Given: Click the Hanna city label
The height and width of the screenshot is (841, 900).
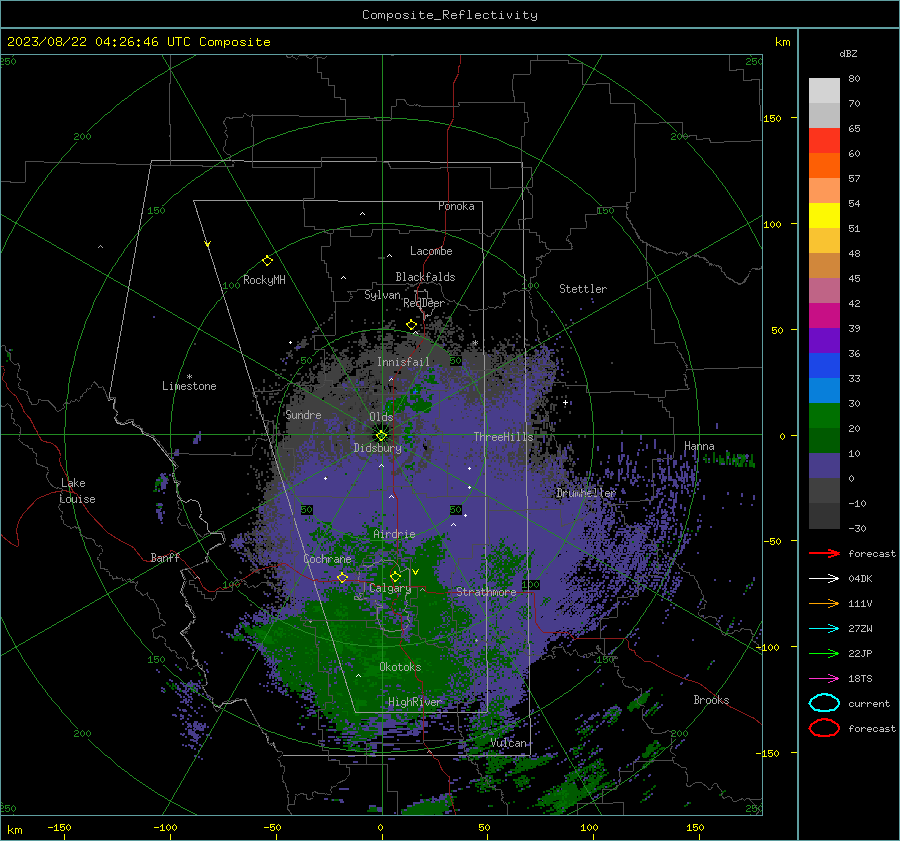Looking at the screenshot, I should pyautogui.click(x=699, y=446).
